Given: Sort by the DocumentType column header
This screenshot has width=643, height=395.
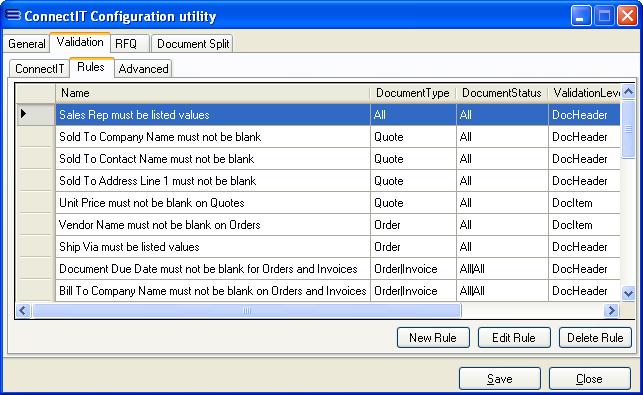Looking at the screenshot, I should [x=413, y=93].
